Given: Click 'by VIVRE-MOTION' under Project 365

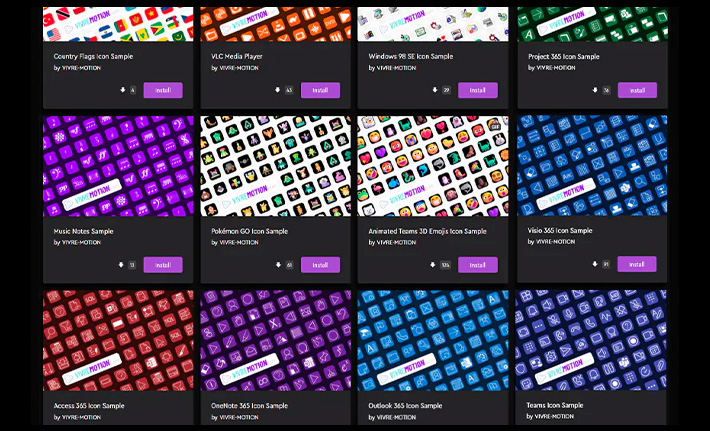Looking at the screenshot, I should click(x=552, y=67).
